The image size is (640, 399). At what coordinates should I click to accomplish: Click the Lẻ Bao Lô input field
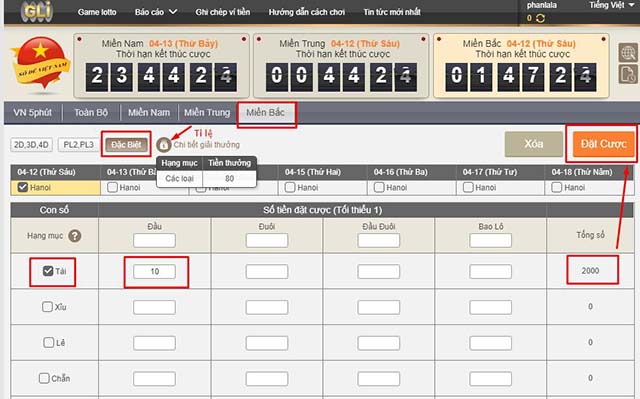coord(491,343)
